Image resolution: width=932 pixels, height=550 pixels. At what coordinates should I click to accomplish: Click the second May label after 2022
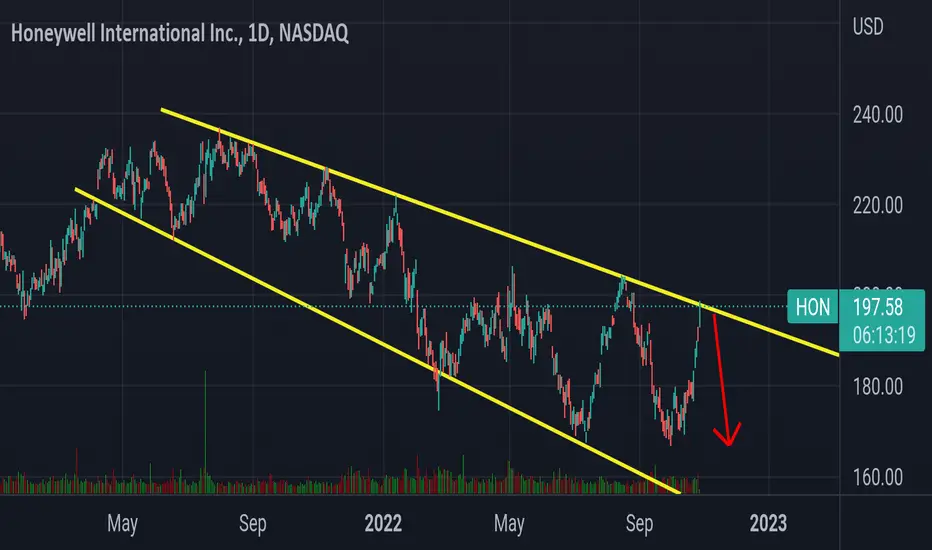509,524
